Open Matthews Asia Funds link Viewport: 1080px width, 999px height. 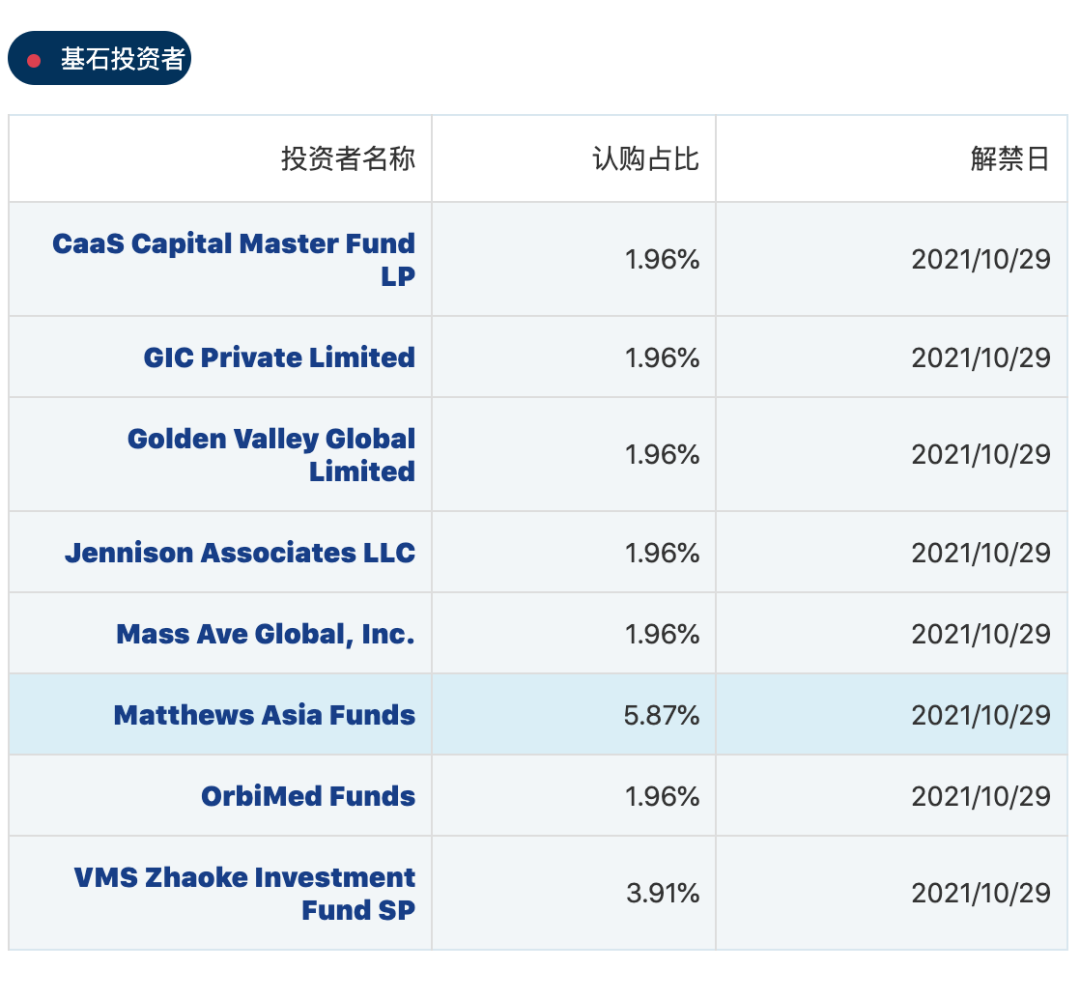click(264, 715)
